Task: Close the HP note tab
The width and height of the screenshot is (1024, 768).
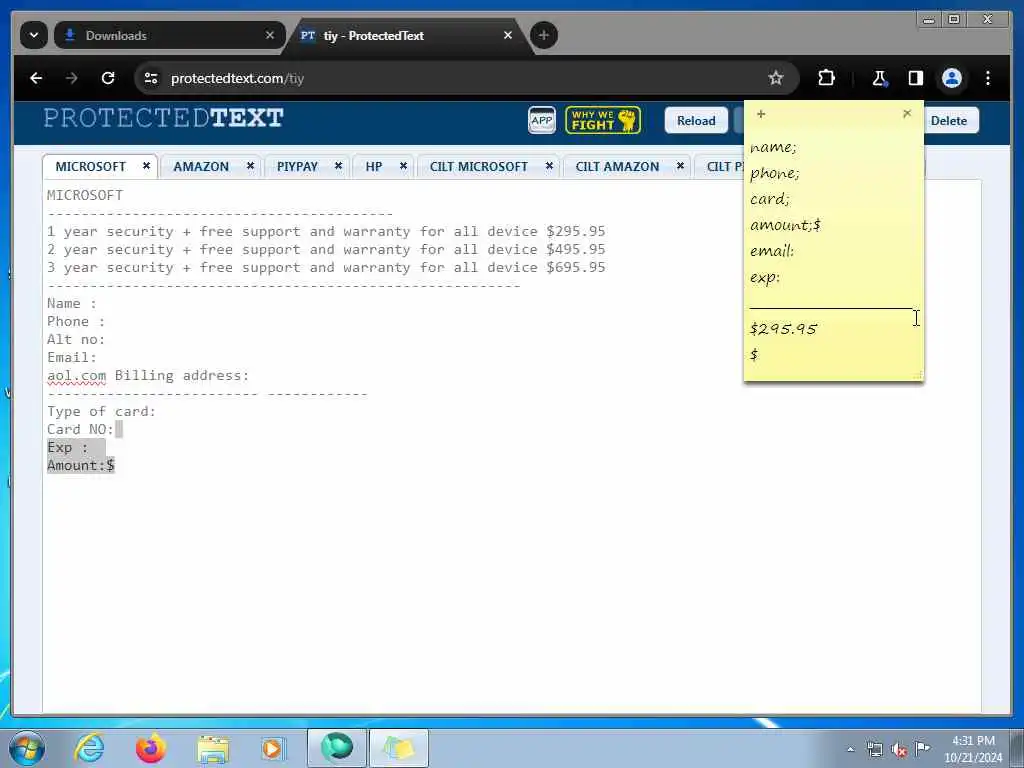Action: click(x=404, y=166)
